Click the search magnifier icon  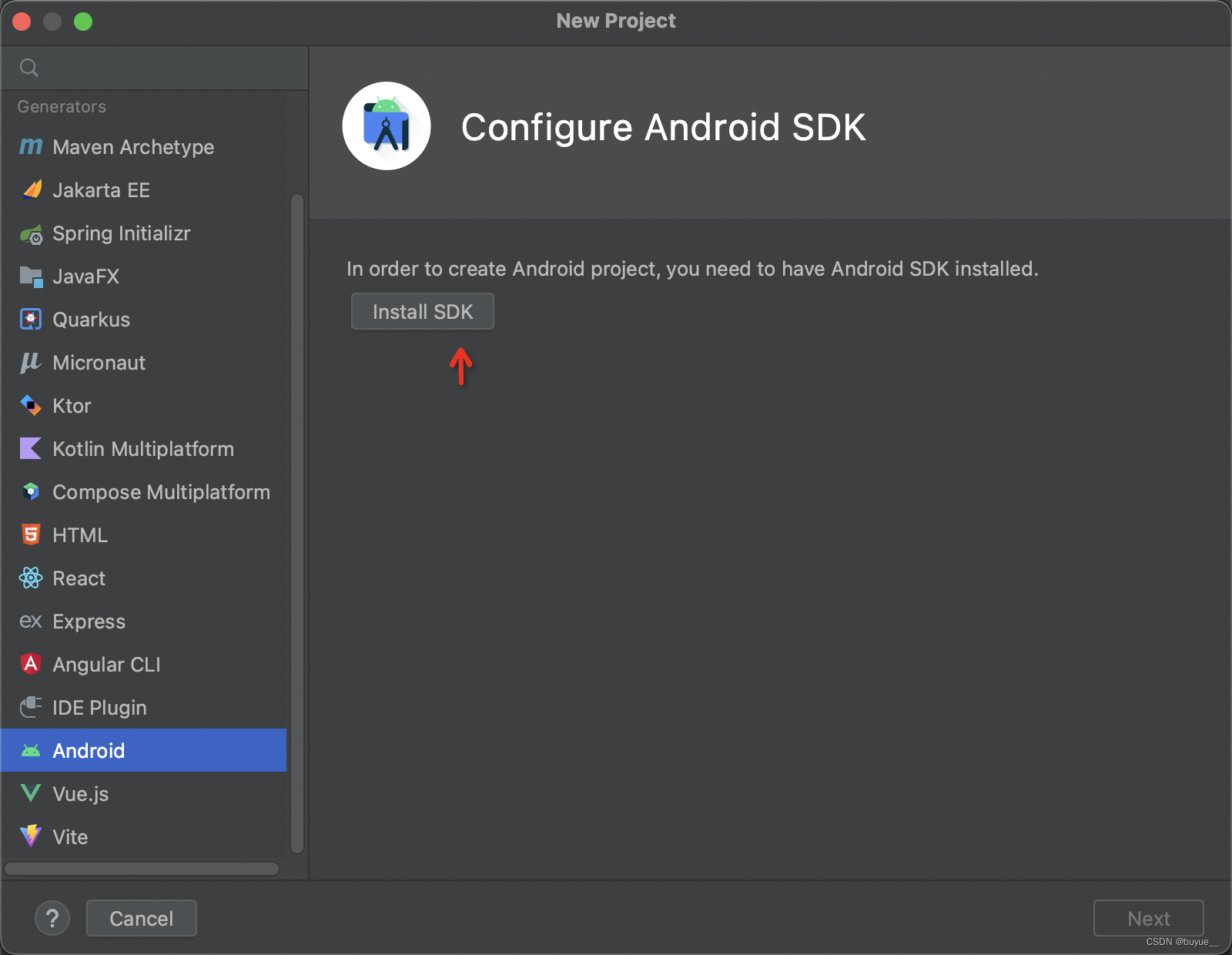29,68
